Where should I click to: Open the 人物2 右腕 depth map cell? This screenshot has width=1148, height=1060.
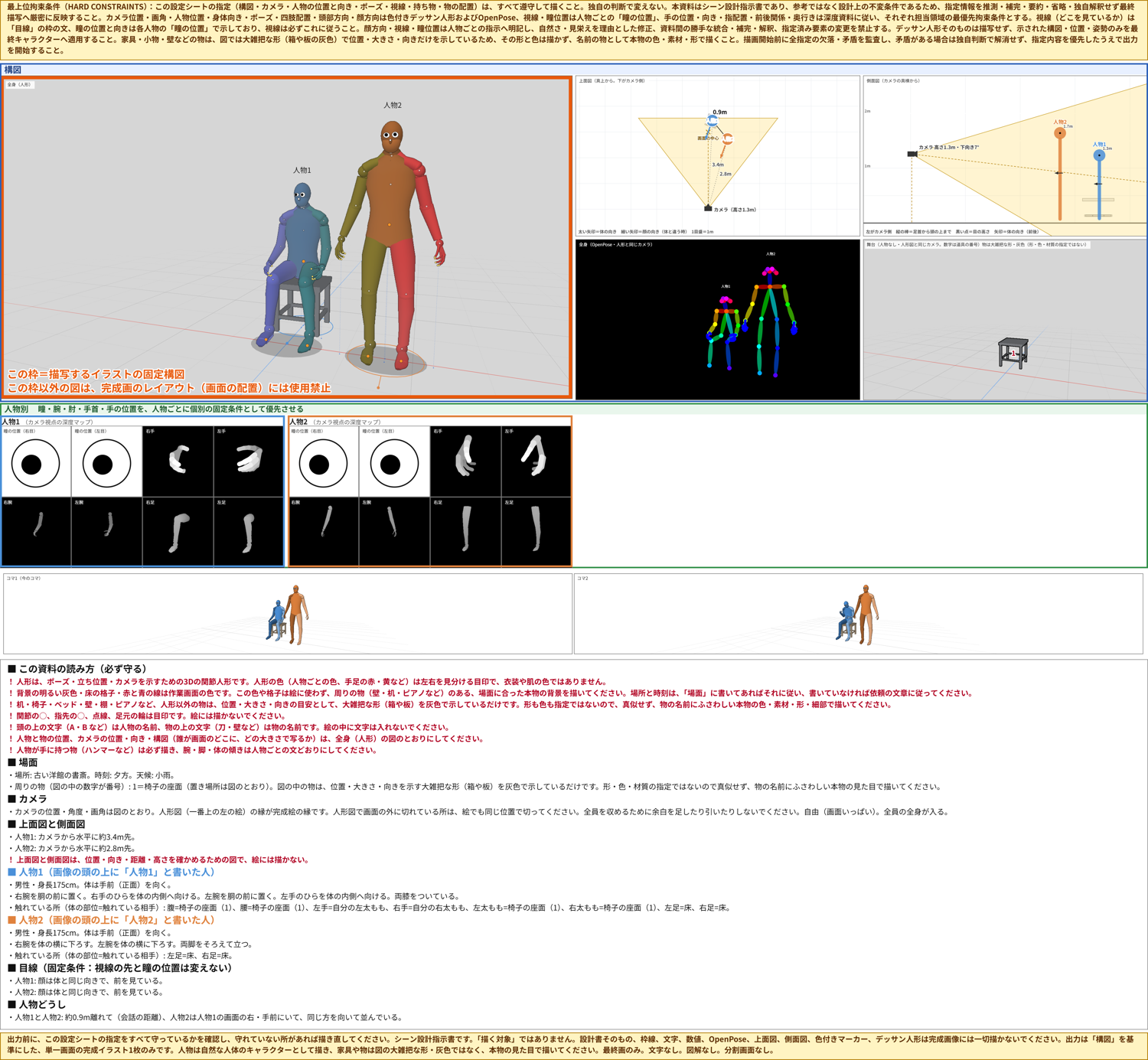(324, 532)
